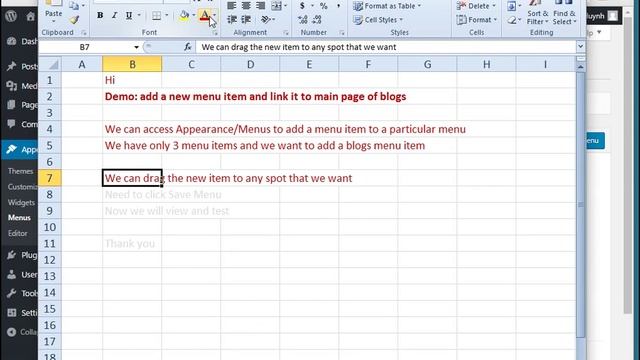Click Increase Decimal icon
This screenshot has width=640, height=360.
coord(302,20)
